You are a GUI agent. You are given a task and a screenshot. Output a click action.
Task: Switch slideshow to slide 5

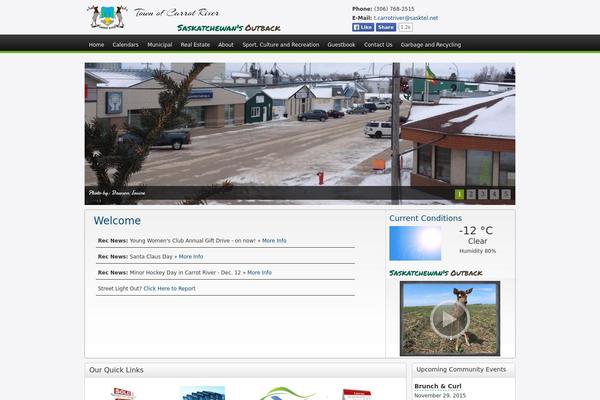coord(506,194)
